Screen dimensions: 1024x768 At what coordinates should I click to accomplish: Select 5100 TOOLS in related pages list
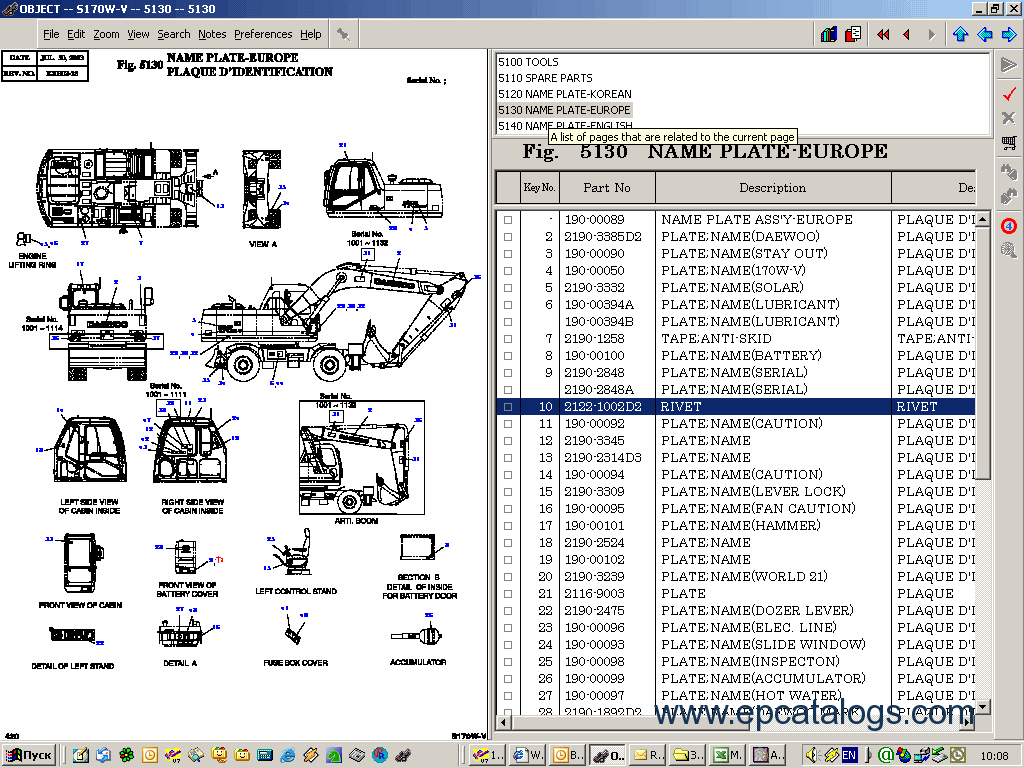coord(528,62)
